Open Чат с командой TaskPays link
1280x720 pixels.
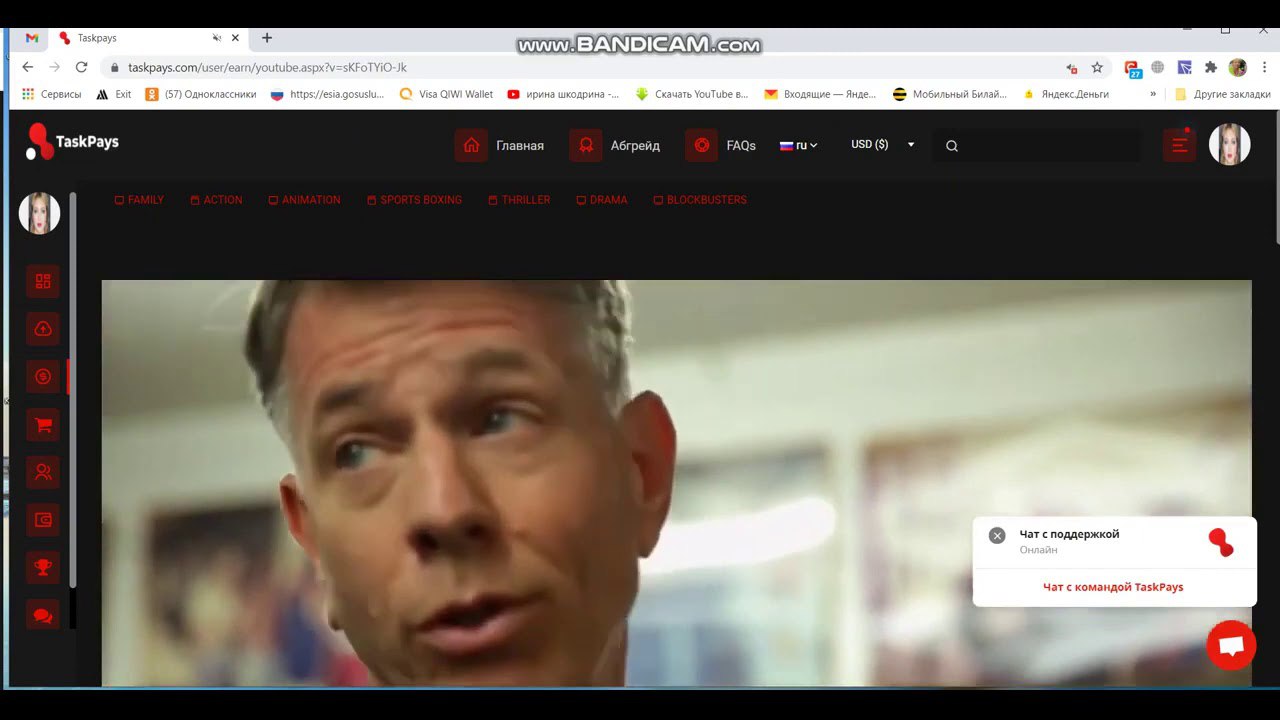1113,587
